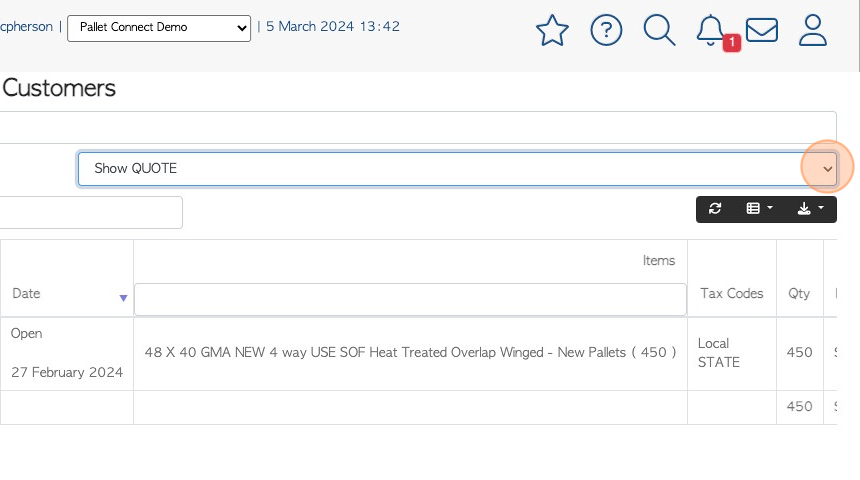Click the Customers page heading

(x=59, y=88)
